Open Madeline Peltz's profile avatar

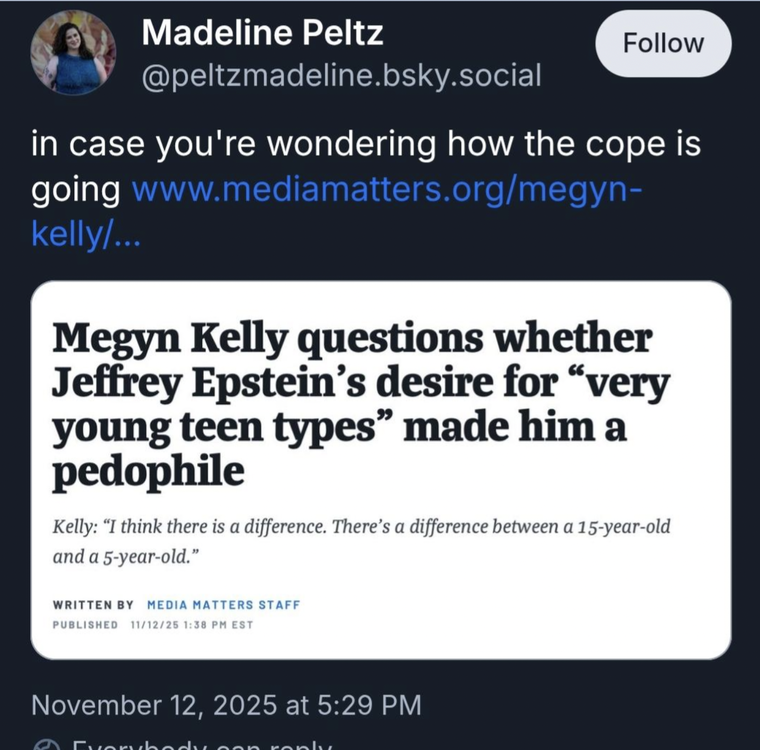74,54
